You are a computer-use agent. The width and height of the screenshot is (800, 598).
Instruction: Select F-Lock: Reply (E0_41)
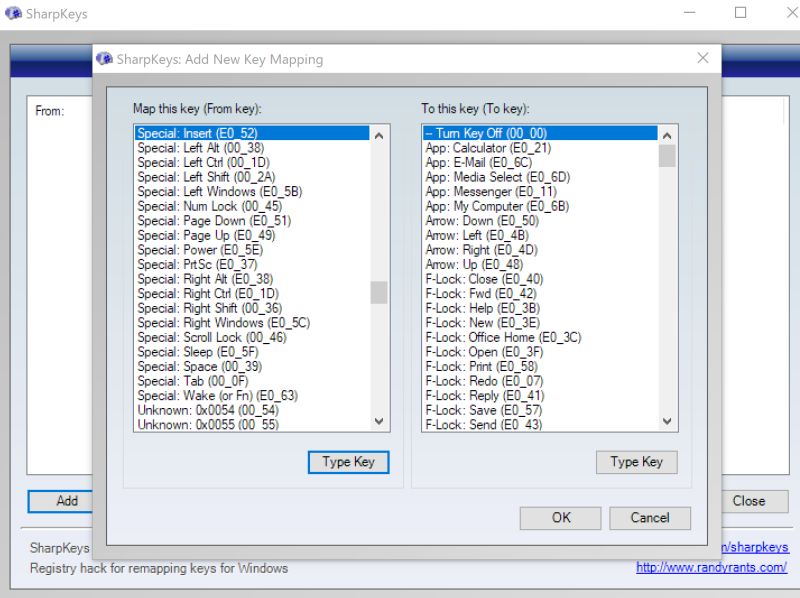(540, 395)
